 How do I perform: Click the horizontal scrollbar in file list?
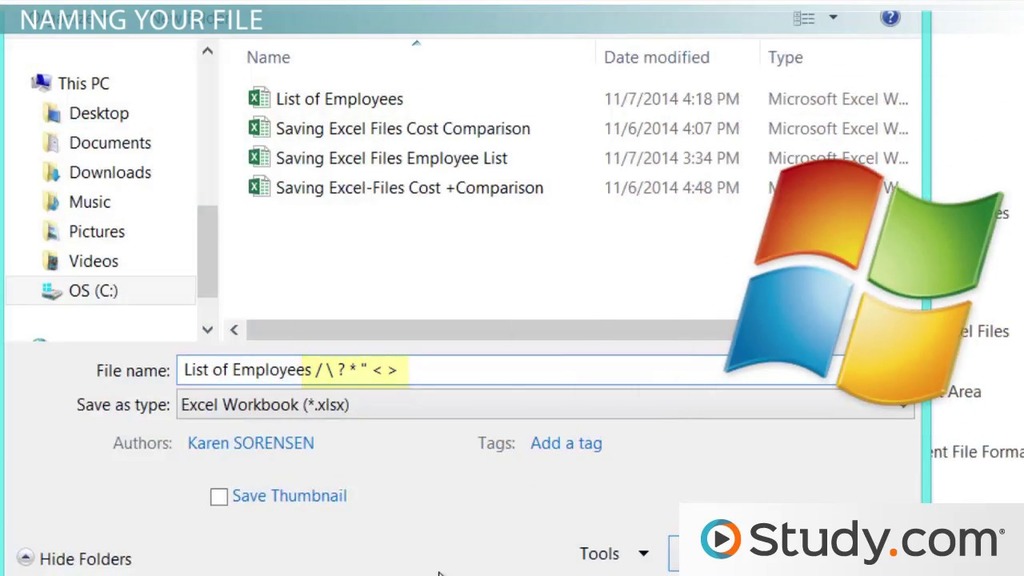pos(480,329)
